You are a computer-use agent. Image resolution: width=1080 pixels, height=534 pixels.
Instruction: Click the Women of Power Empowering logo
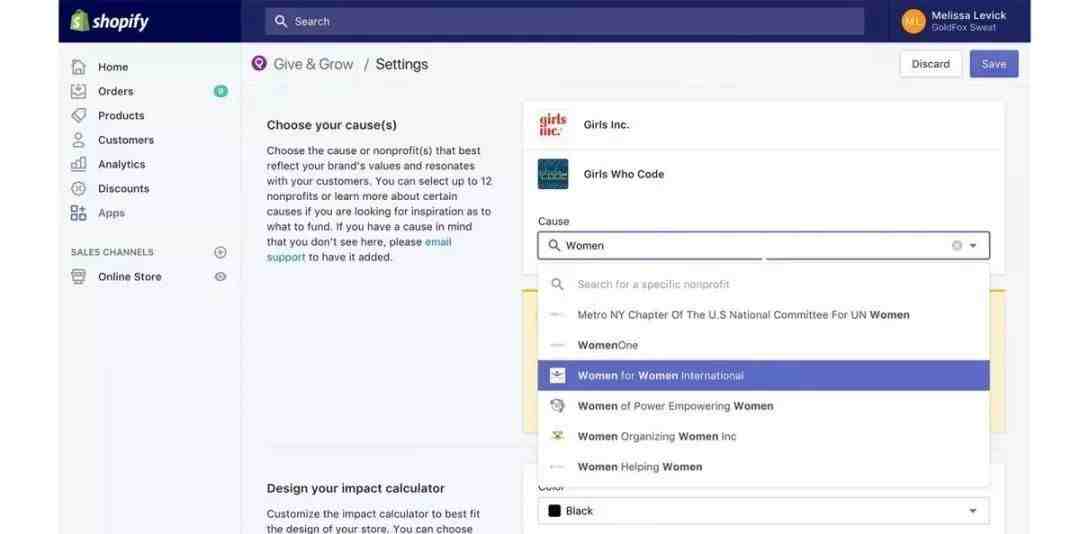pyautogui.click(x=557, y=406)
